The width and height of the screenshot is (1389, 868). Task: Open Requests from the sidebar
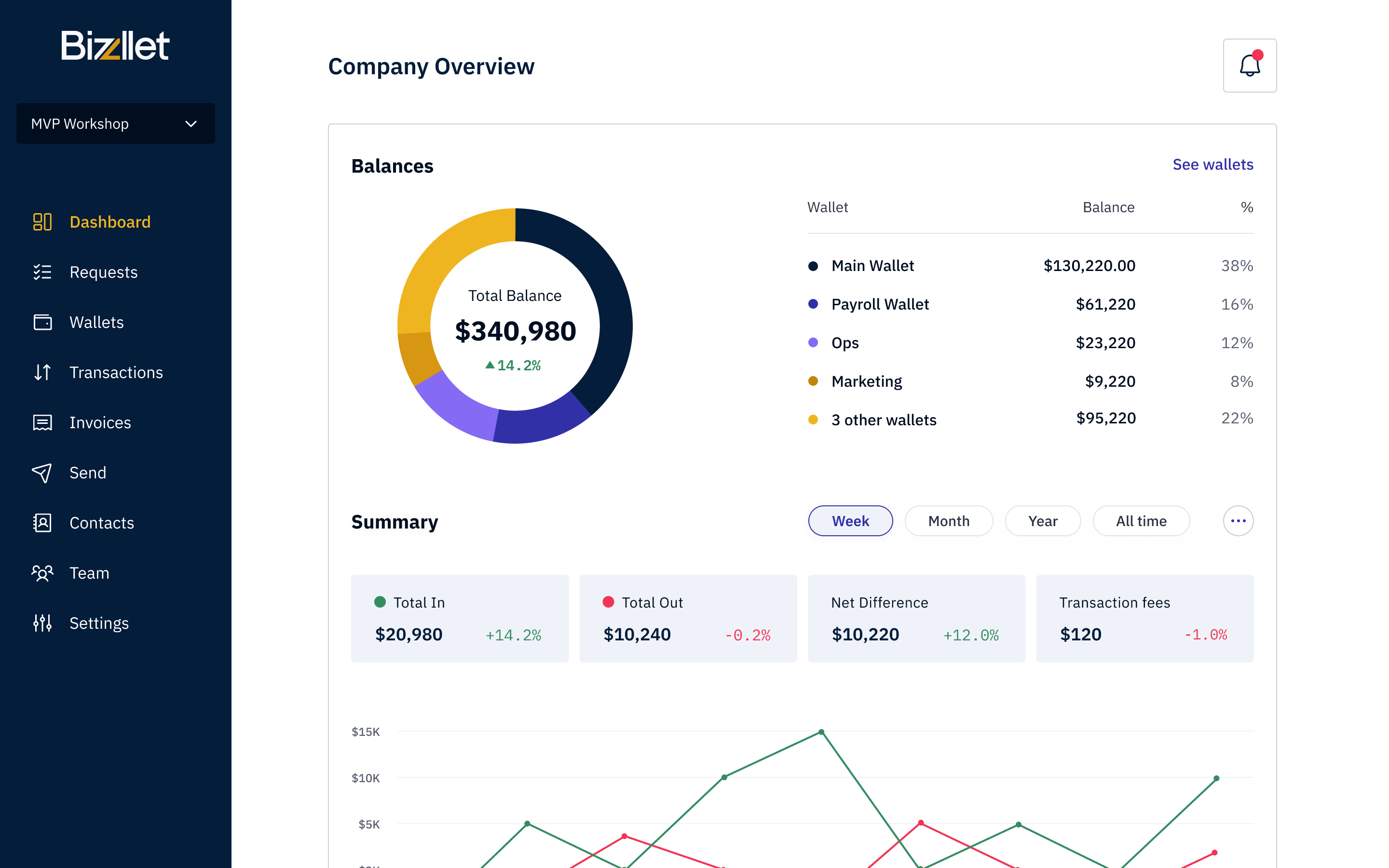click(x=103, y=272)
